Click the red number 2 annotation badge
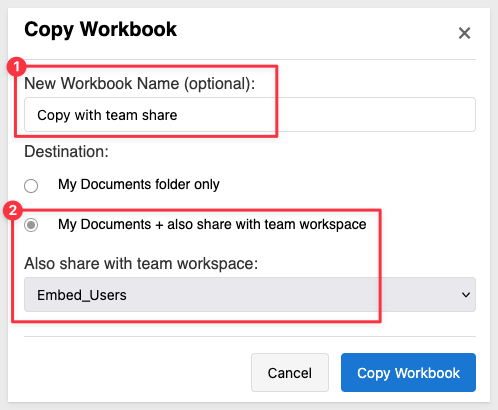 click(x=13, y=210)
